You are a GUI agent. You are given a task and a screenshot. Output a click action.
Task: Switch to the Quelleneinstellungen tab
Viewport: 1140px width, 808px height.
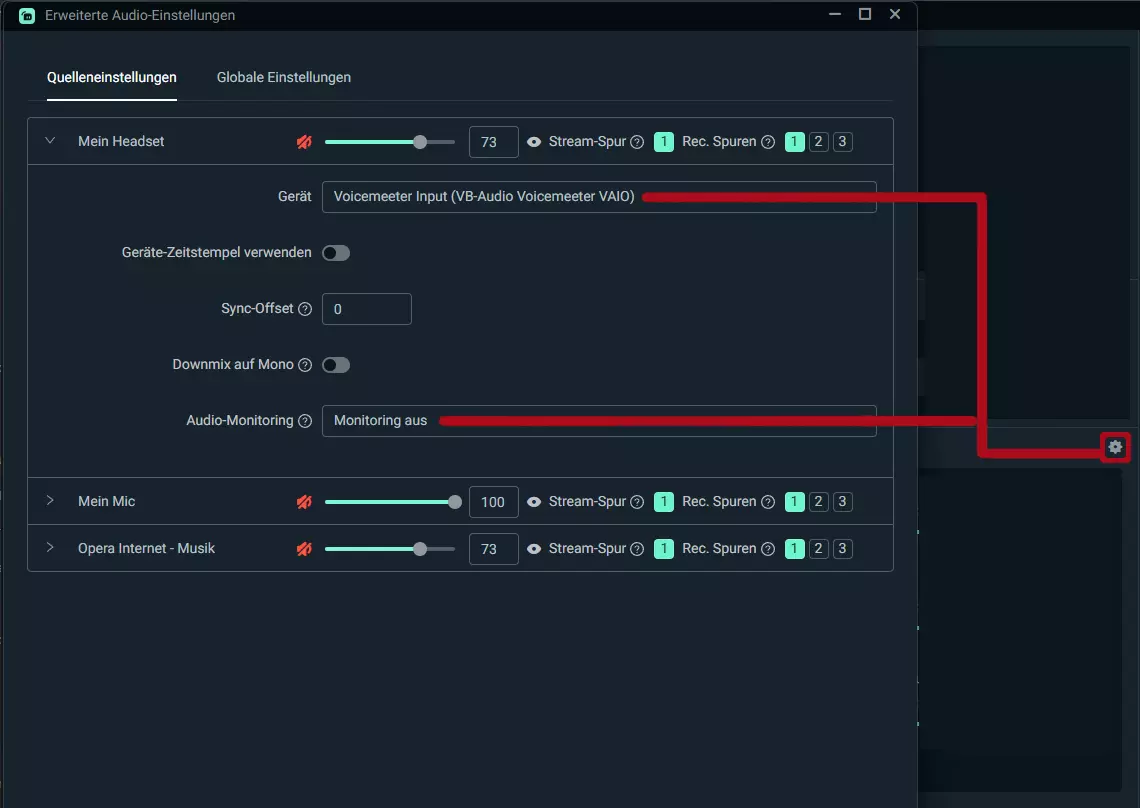click(x=112, y=78)
